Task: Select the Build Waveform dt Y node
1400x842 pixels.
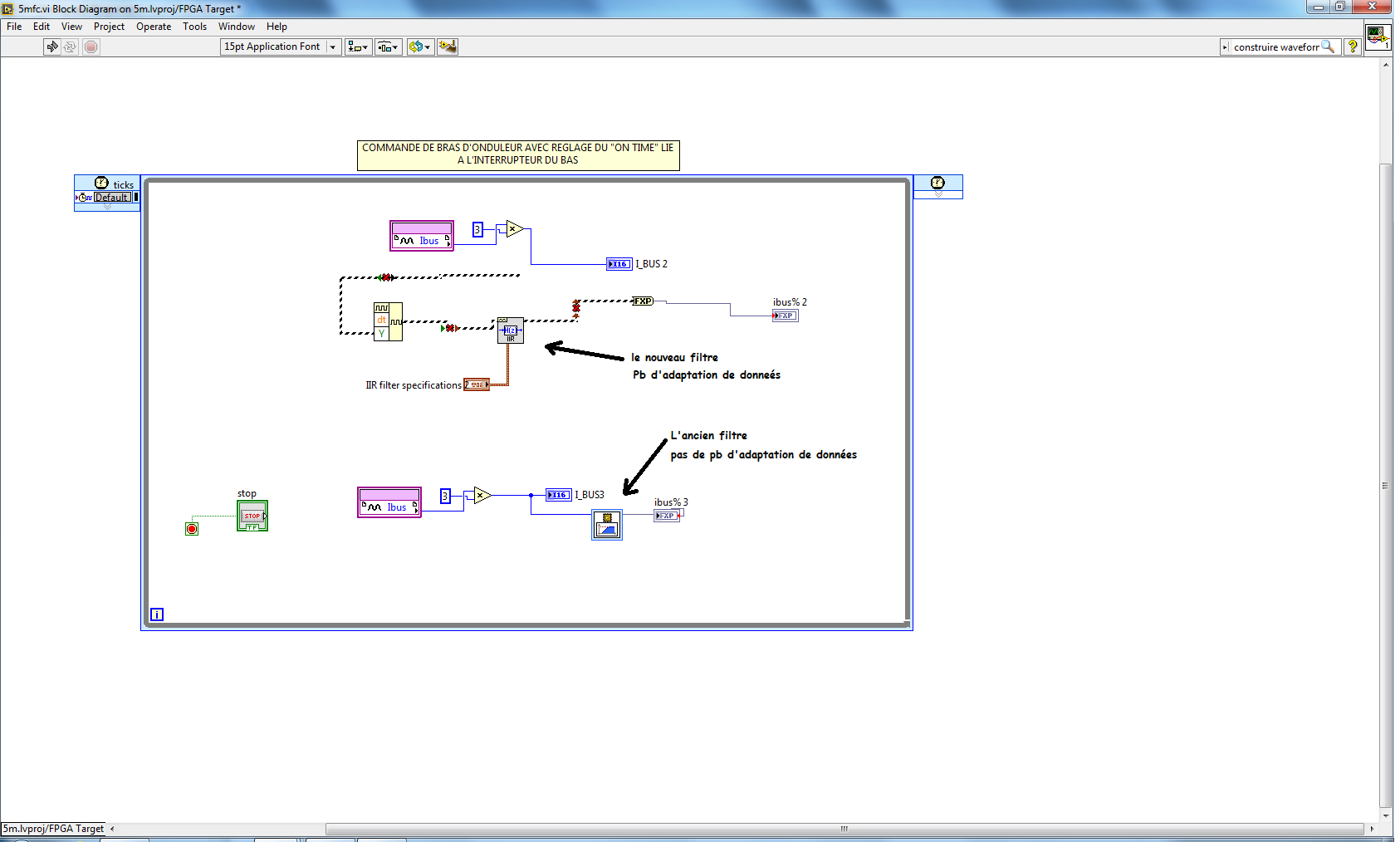Action: click(388, 321)
